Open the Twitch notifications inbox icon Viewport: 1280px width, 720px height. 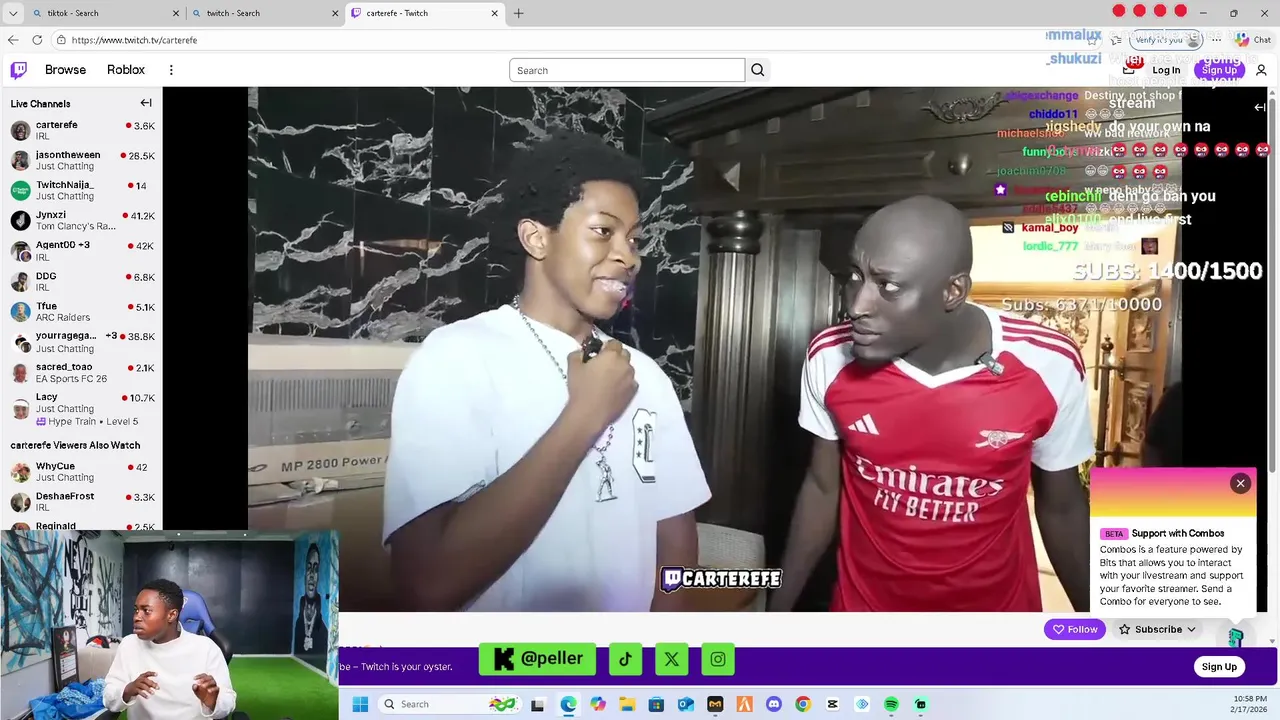point(1129,70)
